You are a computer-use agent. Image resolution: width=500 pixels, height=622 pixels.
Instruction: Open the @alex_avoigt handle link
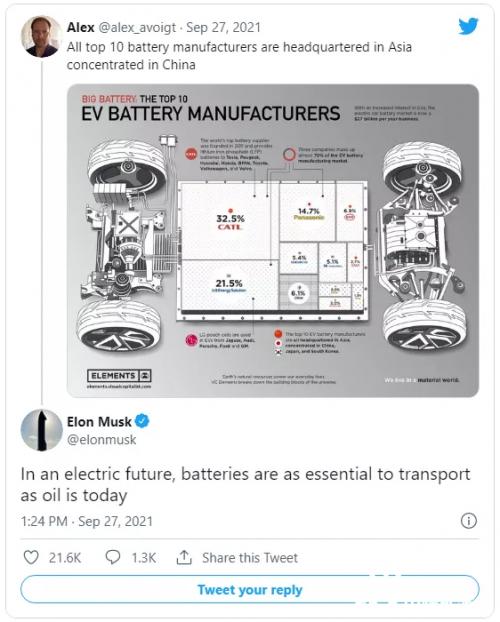tap(137, 27)
